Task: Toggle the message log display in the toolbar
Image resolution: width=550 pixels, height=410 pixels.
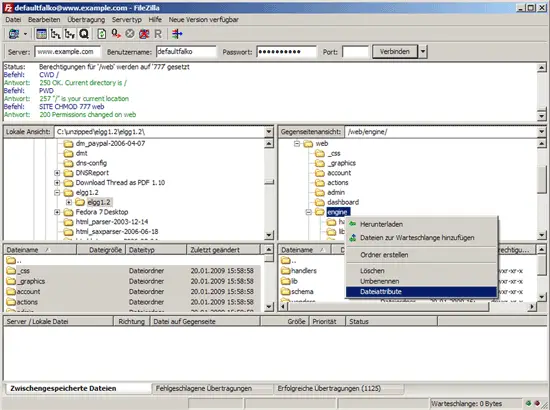Action: [x=41, y=34]
